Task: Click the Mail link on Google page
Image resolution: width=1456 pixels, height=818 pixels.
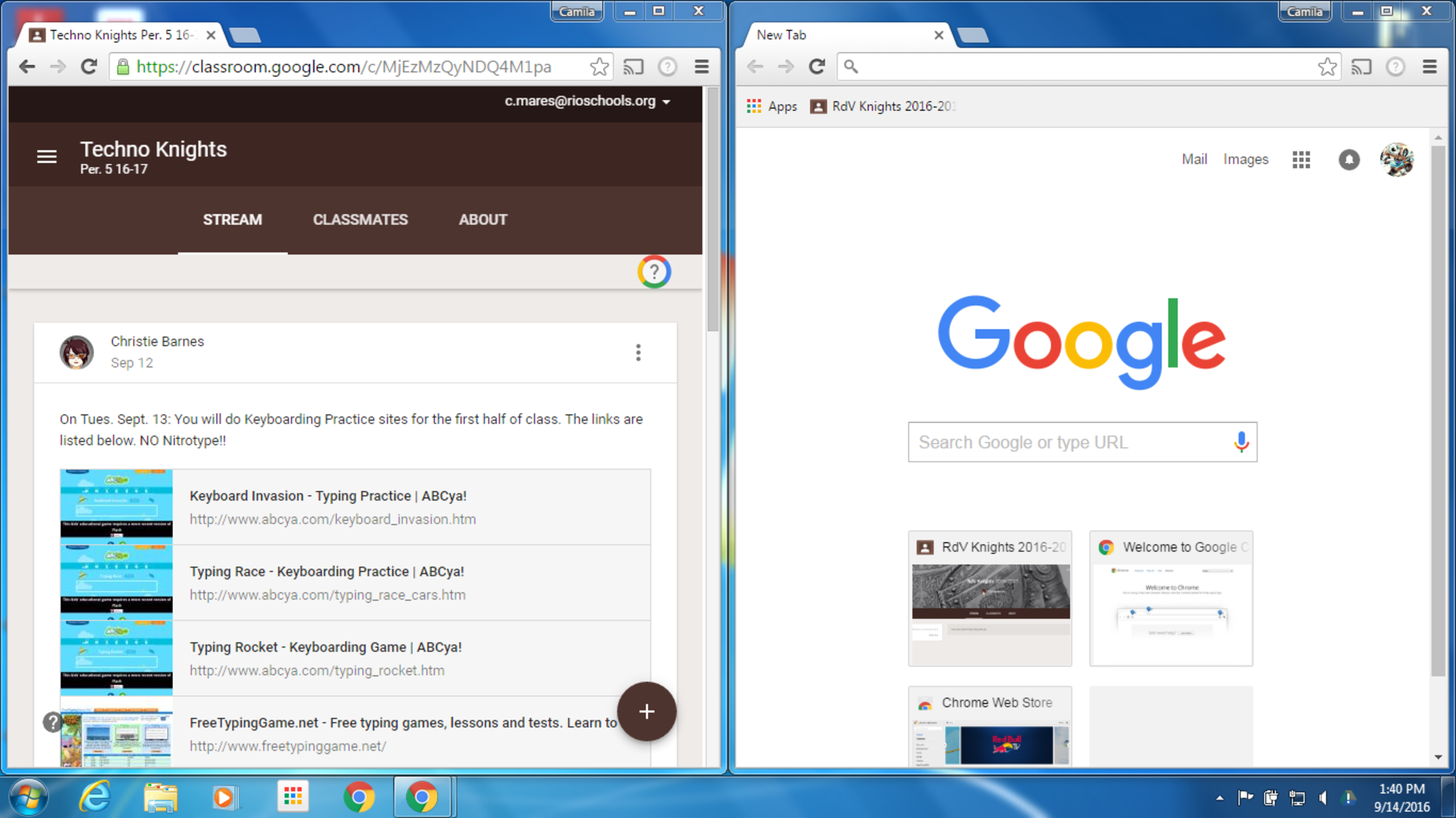Action: pyautogui.click(x=1194, y=159)
